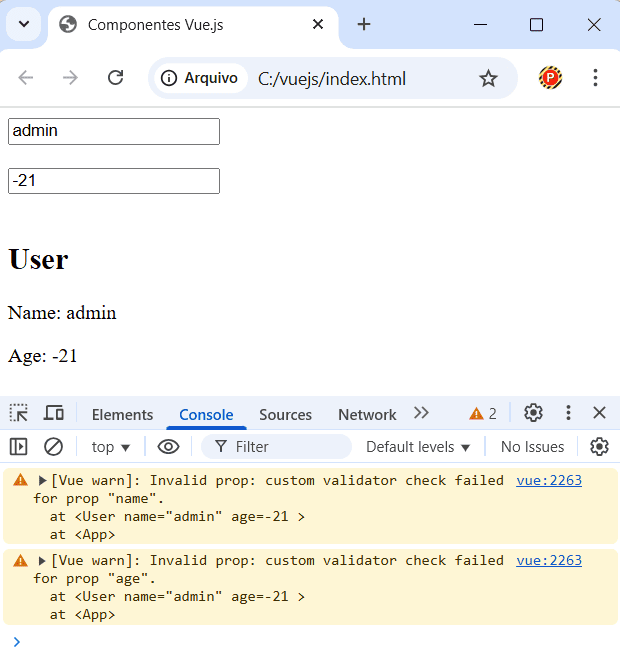The image size is (620, 665).
Task: Click the 2 warnings counter badge
Action: tap(483, 413)
